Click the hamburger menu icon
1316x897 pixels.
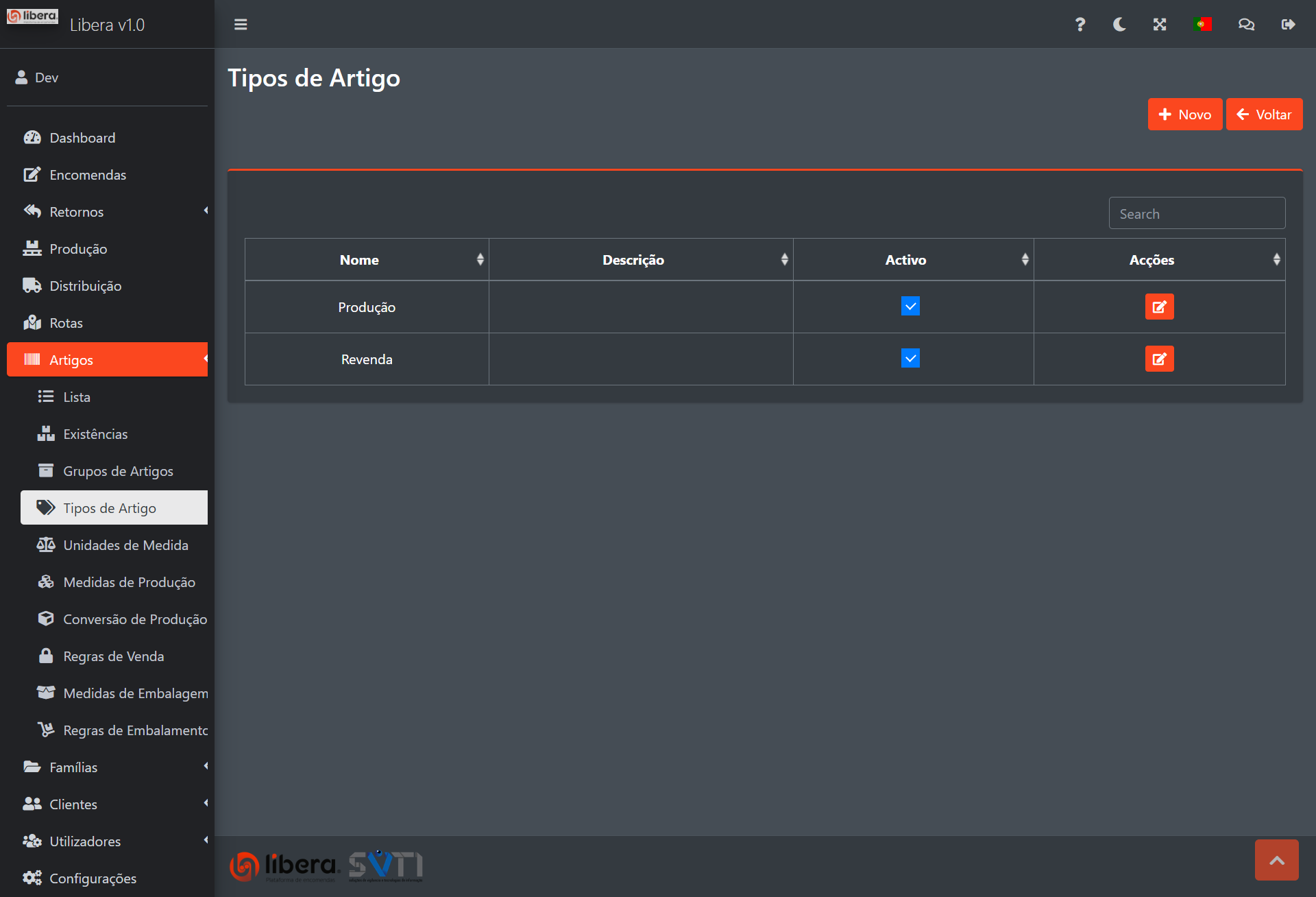[x=241, y=25]
